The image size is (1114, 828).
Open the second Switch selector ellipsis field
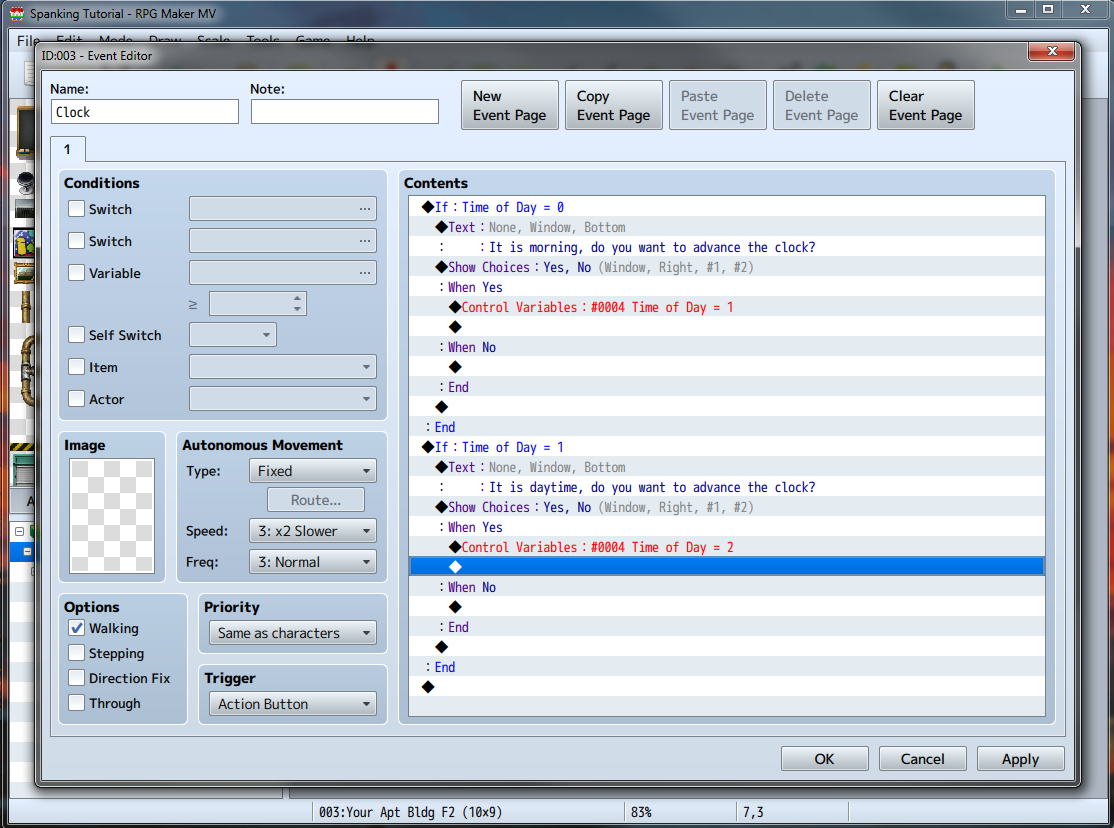[283, 241]
